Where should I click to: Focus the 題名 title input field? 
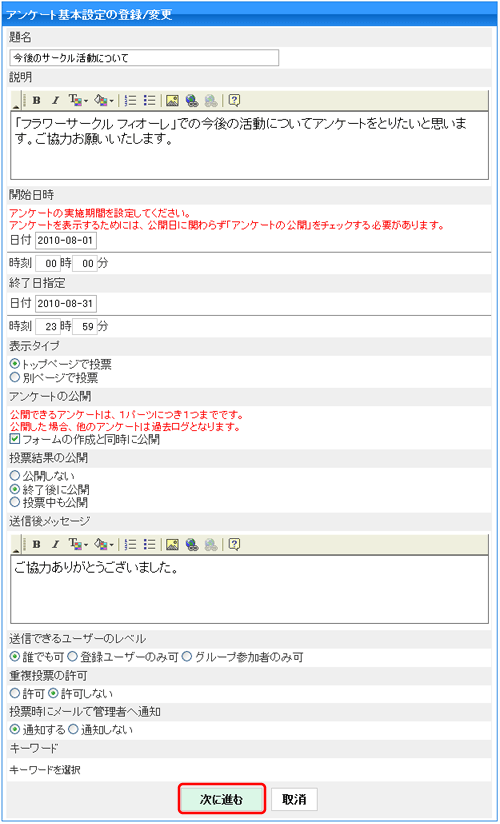pos(144,58)
